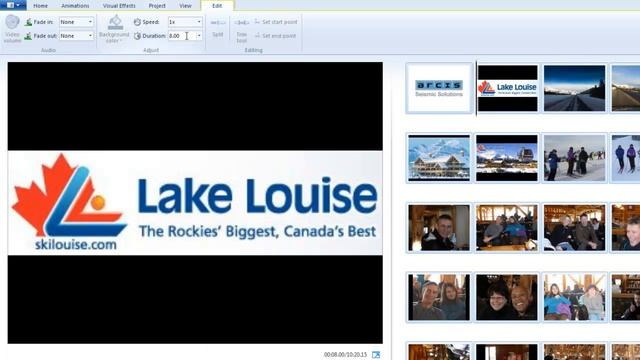The image size is (640, 360).
Task: Expand the Duration dropdown arrow
Action: tap(199, 36)
